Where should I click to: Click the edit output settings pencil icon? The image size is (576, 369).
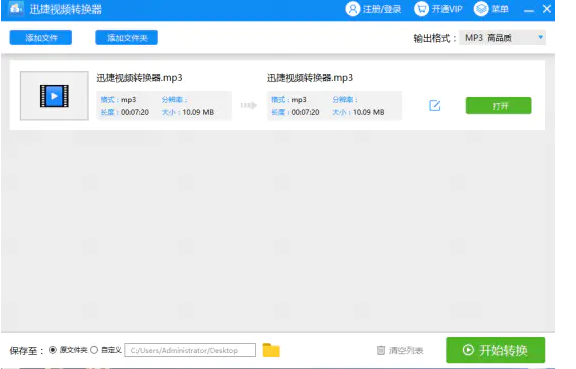[435, 105]
